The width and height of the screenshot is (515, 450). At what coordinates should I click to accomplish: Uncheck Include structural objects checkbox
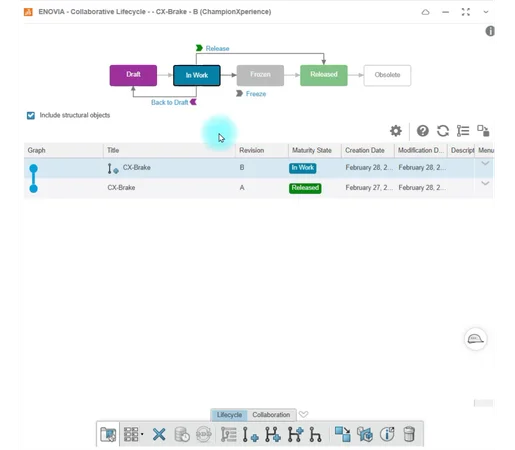[31, 115]
